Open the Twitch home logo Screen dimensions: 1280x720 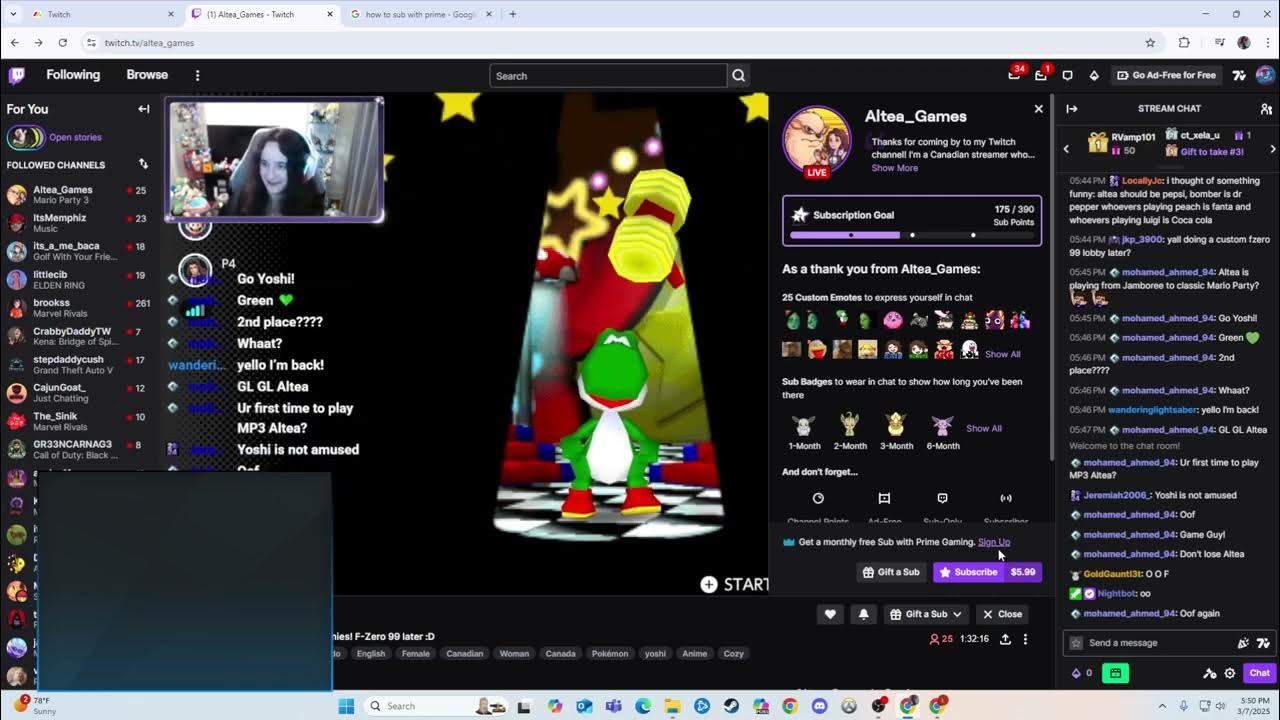click(17, 75)
